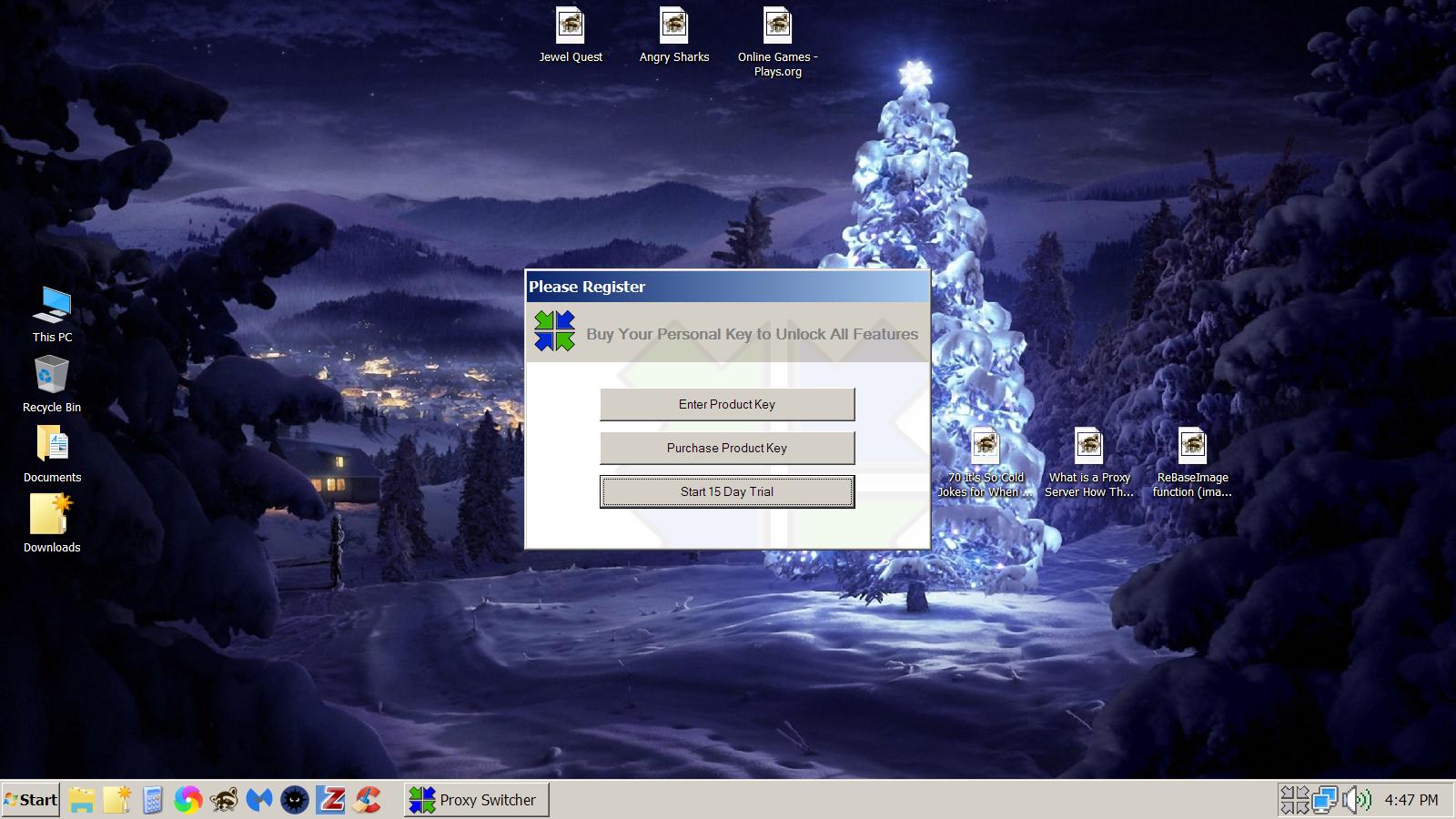Start the 15 Day Trial
This screenshot has width=1456, height=819.
[x=727, y=491]
